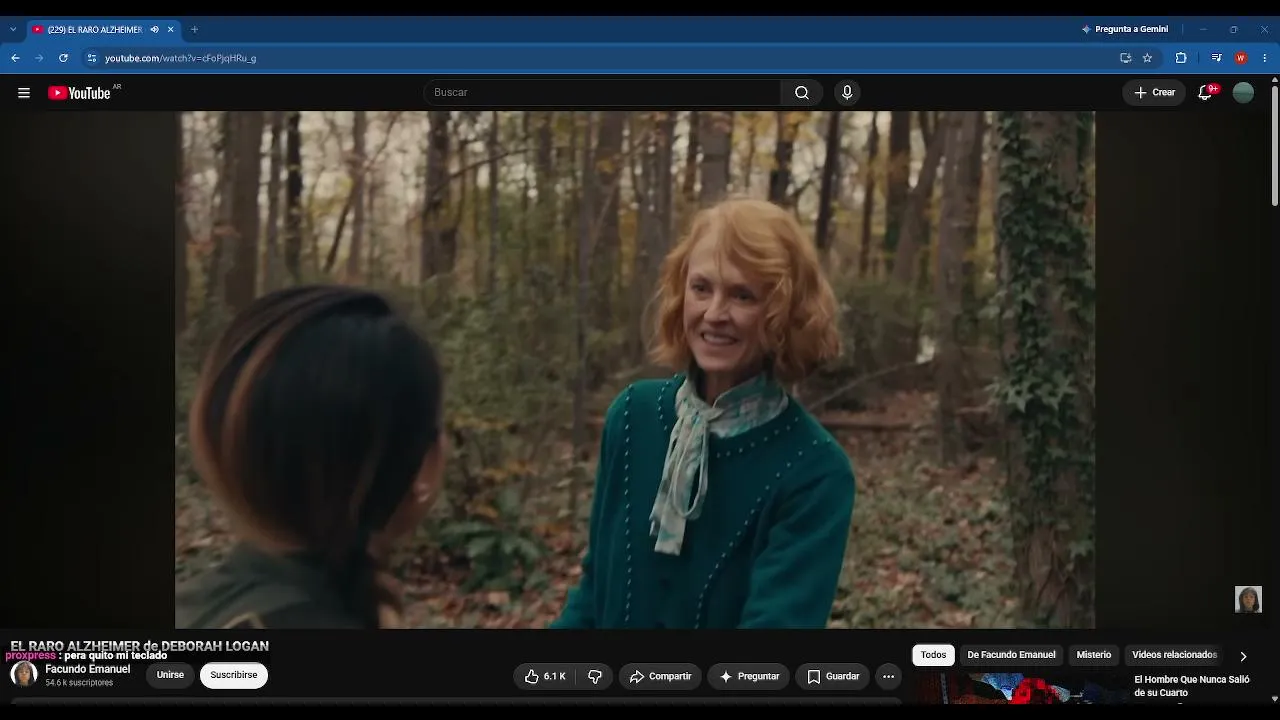Open recommended video thumbnail El Hombre Que Nunca Salió
Image resolution: width=1280 pixels, height=720 pixels.
[x=1022, y=690]
